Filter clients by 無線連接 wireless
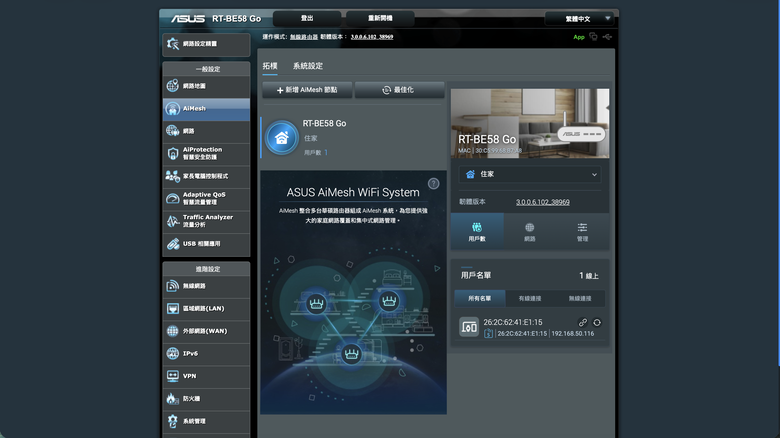Viewport: 780px width, 438px height. (x=580, y=298)
